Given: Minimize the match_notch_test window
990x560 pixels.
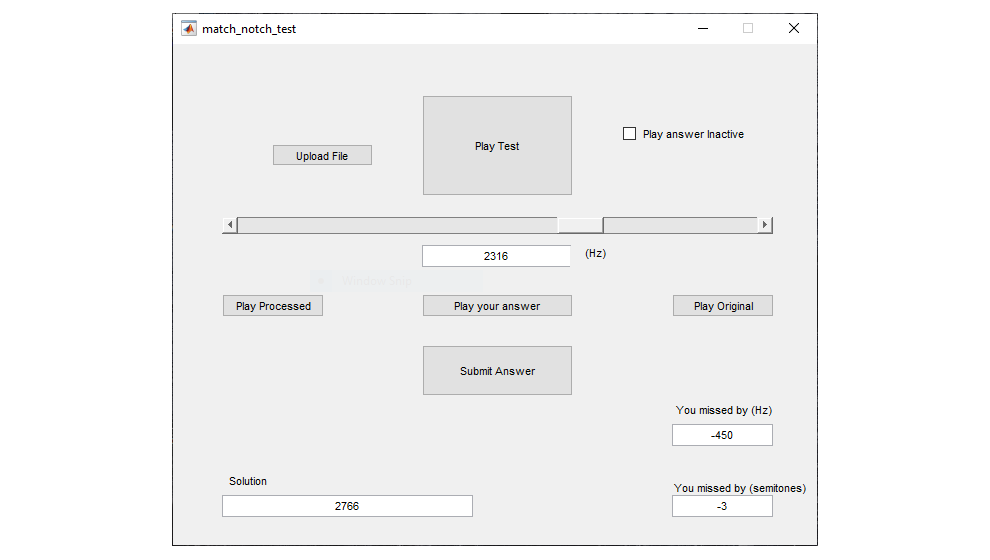Looking at the screenshot, I should tap(703, 28).
